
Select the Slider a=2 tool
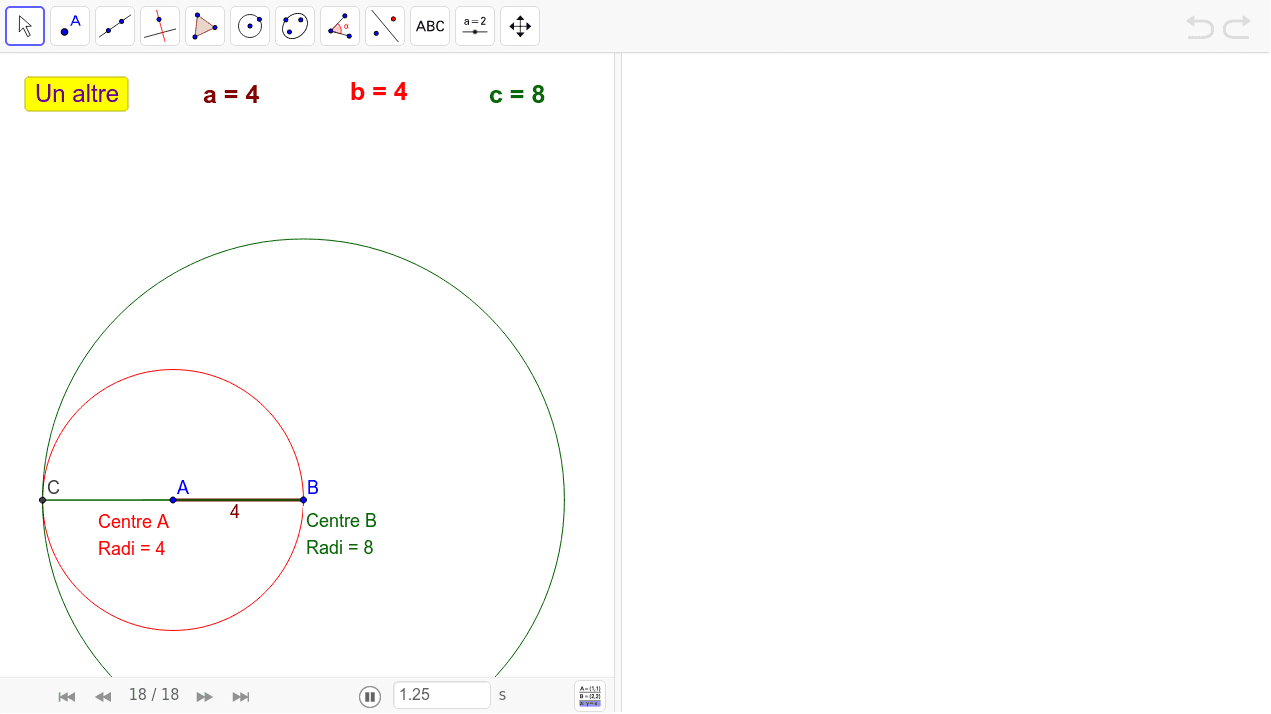tap(475, 26)
